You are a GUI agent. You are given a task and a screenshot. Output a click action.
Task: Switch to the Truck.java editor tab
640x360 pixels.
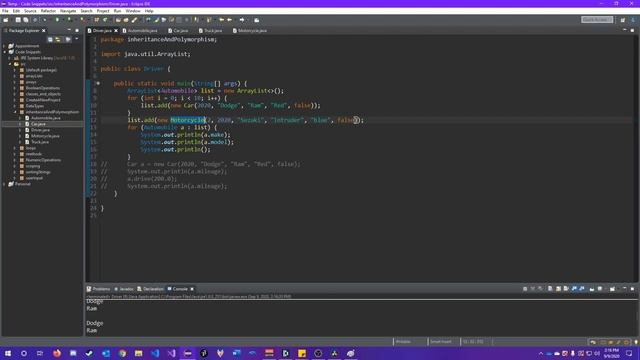pos(211,31)
